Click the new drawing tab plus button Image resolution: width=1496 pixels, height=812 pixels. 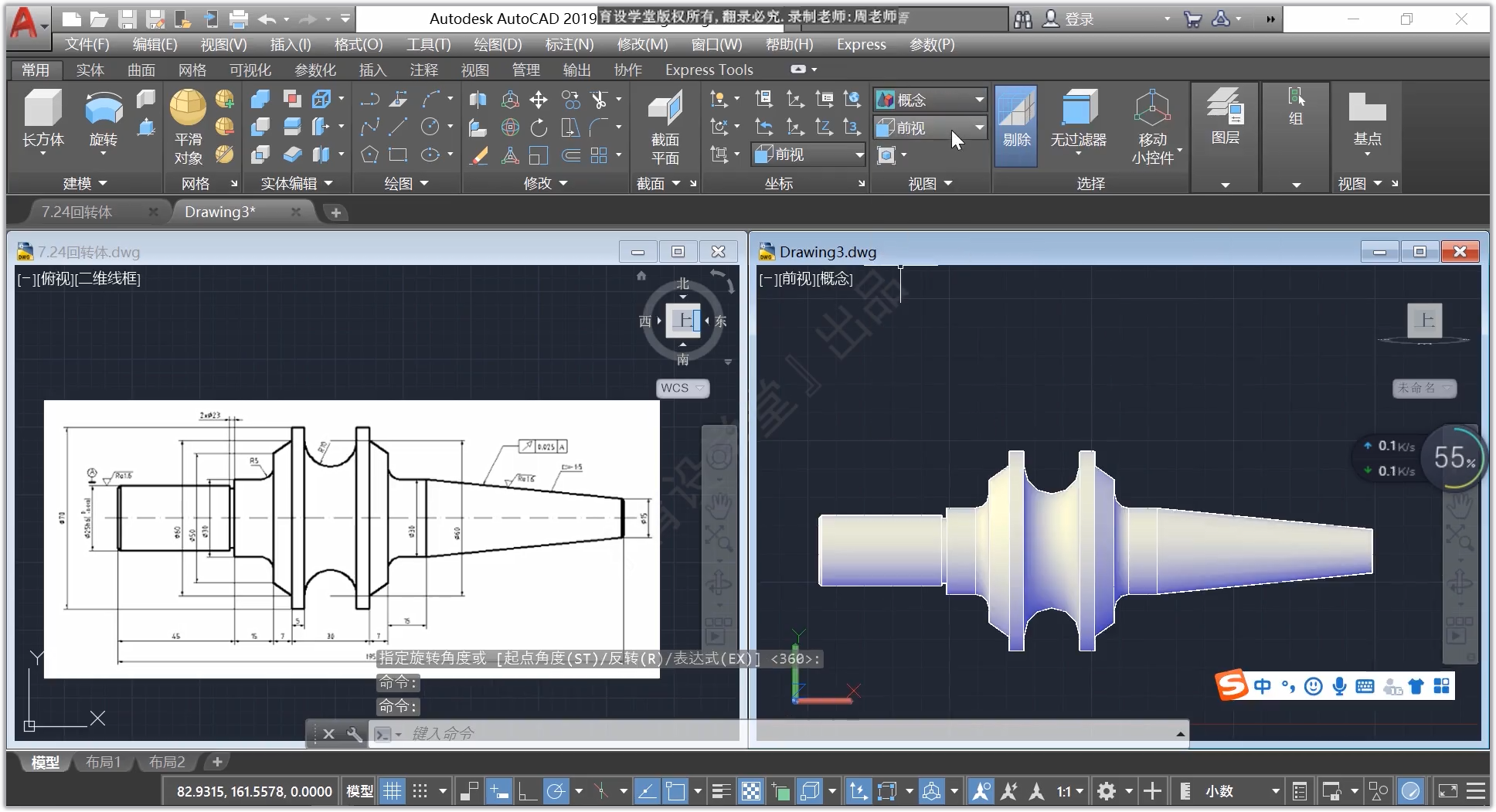[x=335, y=212]
